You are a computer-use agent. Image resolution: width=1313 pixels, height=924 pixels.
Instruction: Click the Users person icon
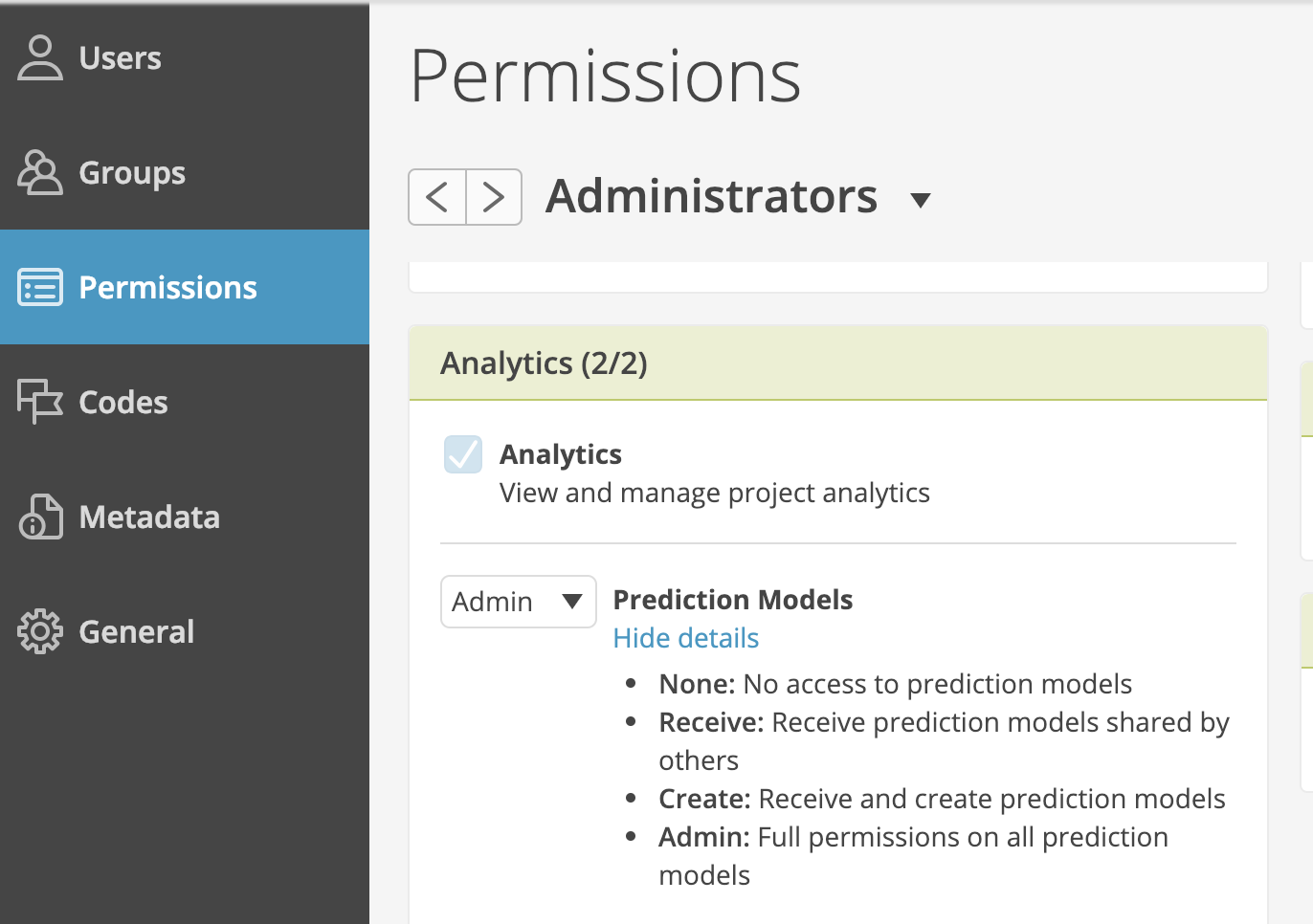coord(40,57)
